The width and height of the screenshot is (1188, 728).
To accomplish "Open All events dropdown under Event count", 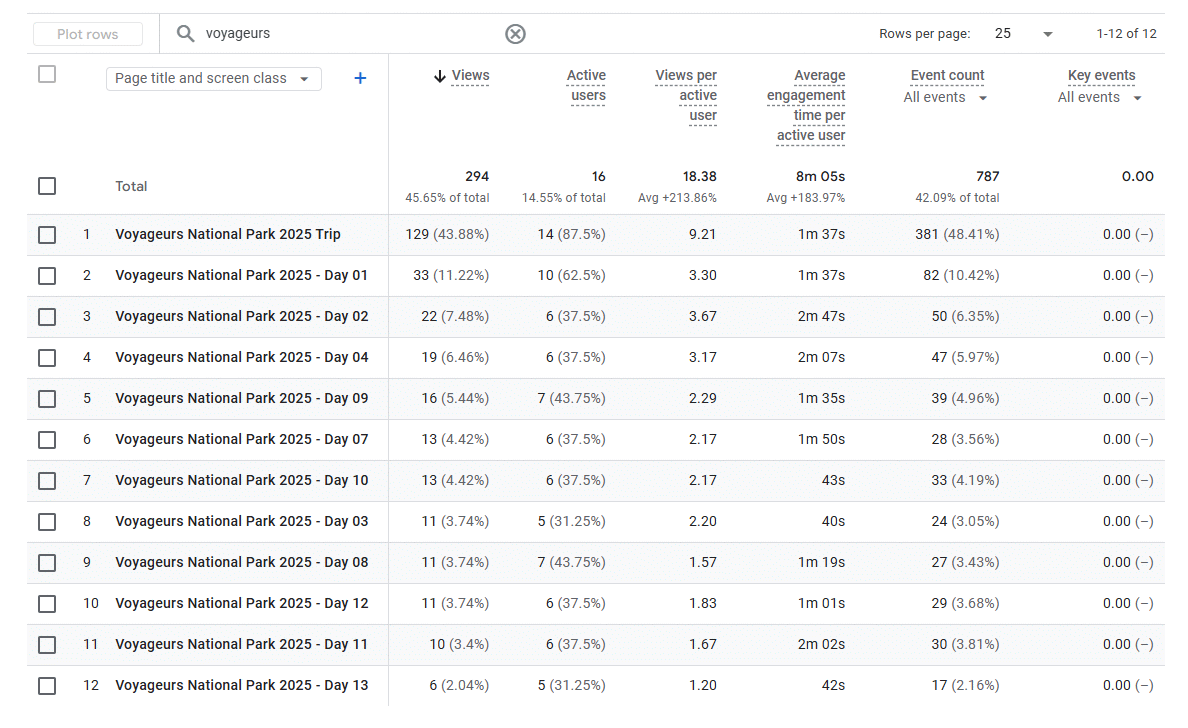I will [945, 98].
